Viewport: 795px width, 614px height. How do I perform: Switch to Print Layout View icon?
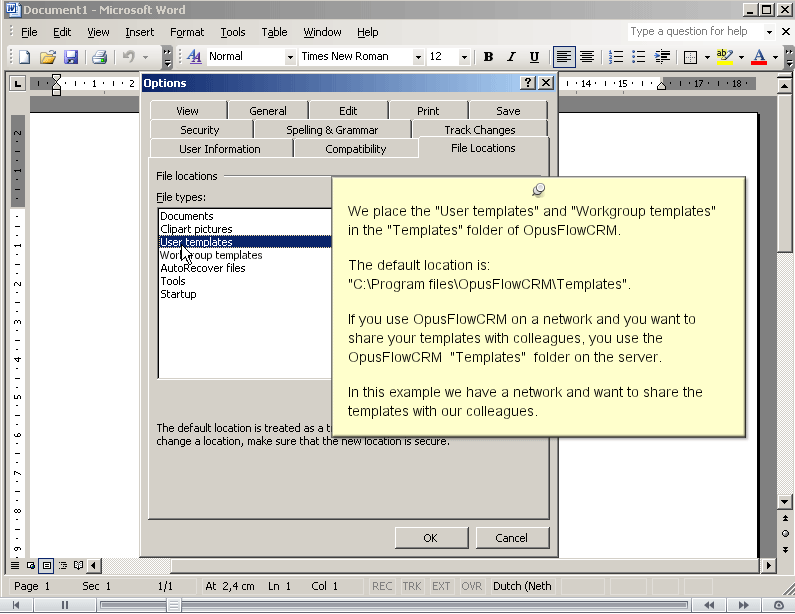click(x=47, y=565)
